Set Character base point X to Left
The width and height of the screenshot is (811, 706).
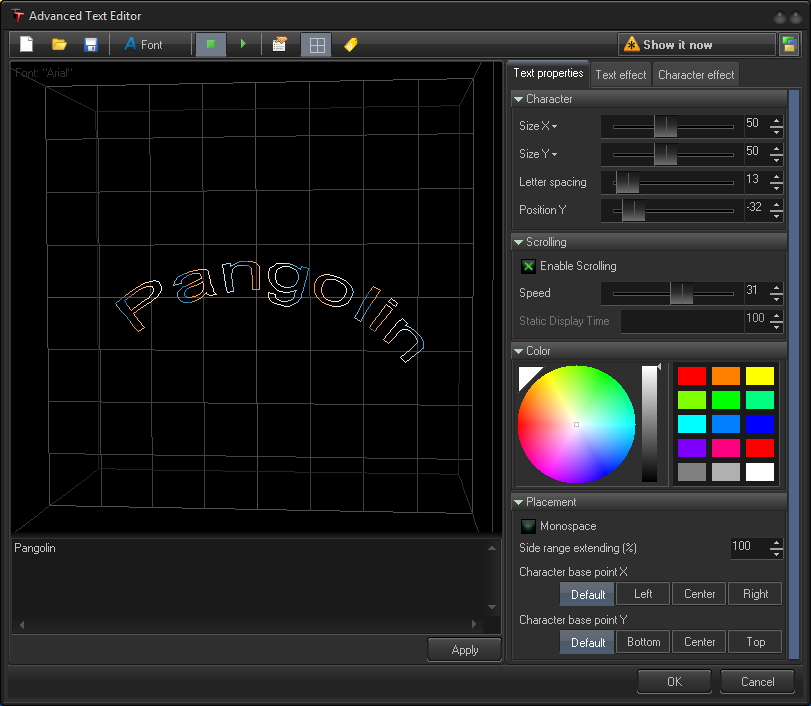click(x=643, y=594)
